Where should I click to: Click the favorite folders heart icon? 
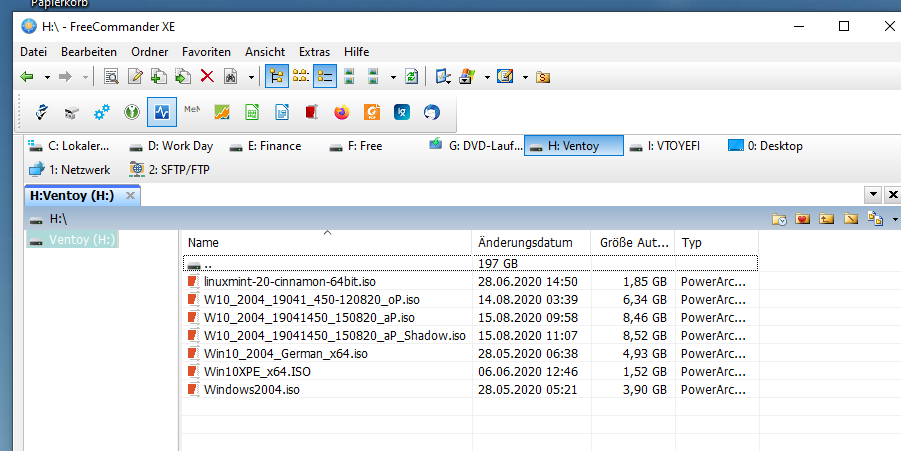(x=803, y=219)
